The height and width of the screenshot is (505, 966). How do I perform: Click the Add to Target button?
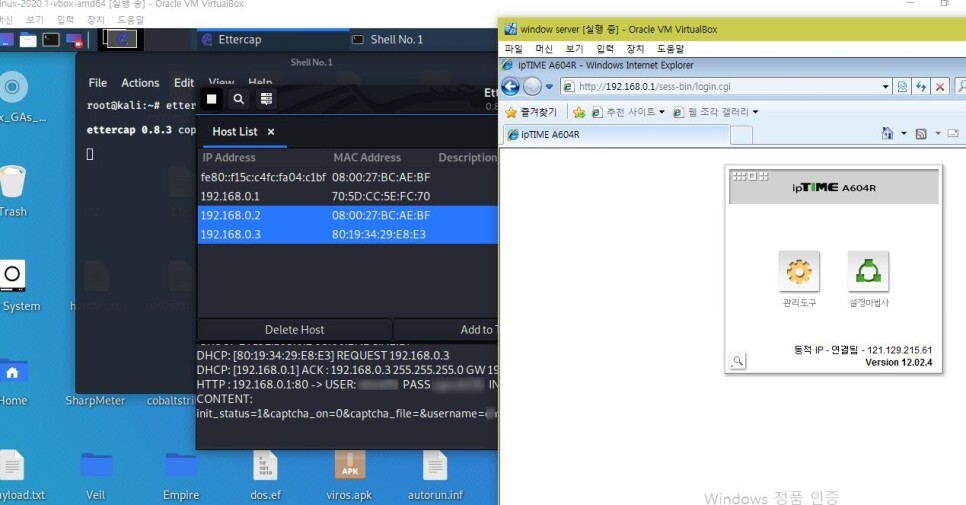[445, 329]
